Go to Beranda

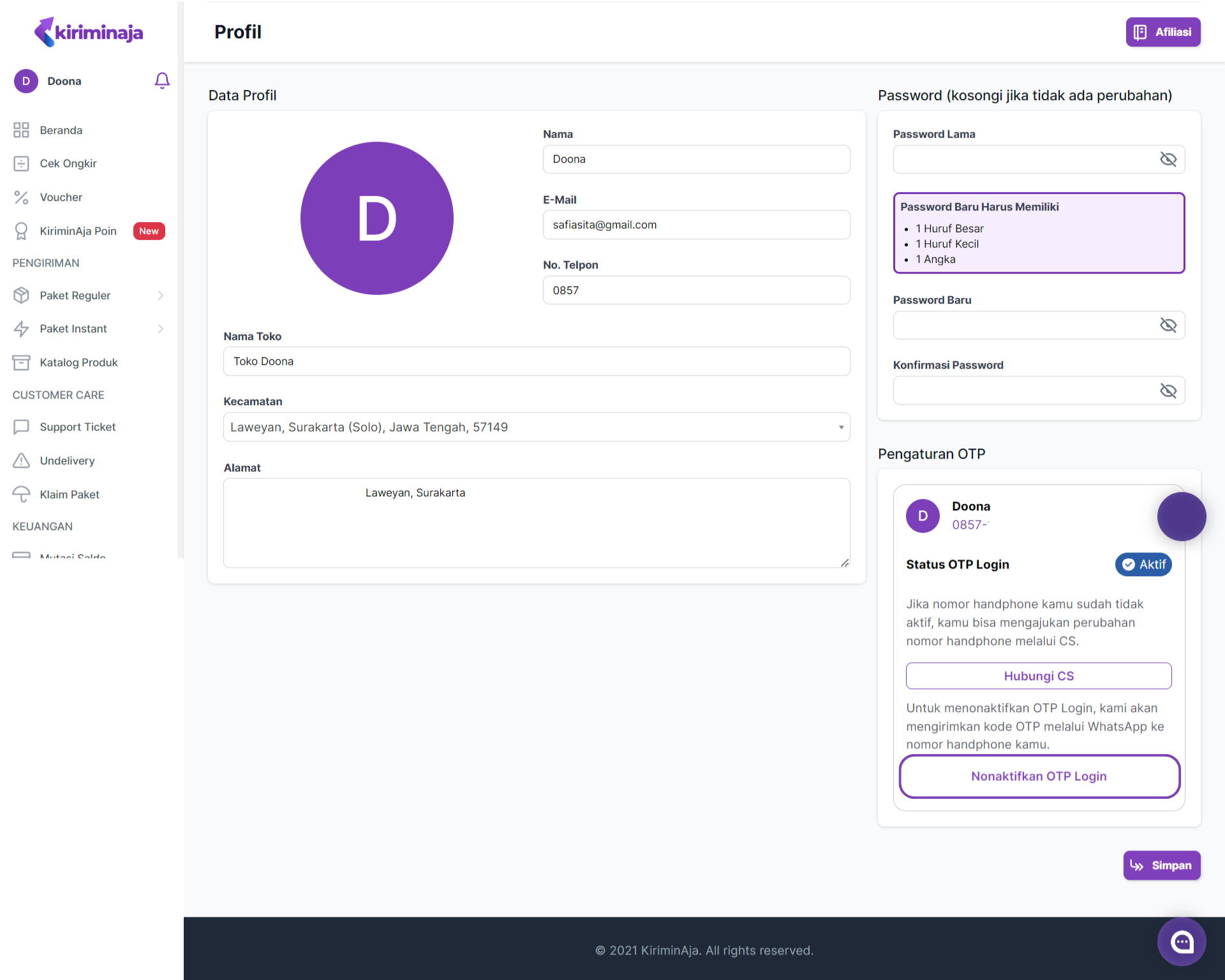pos(61,130)
